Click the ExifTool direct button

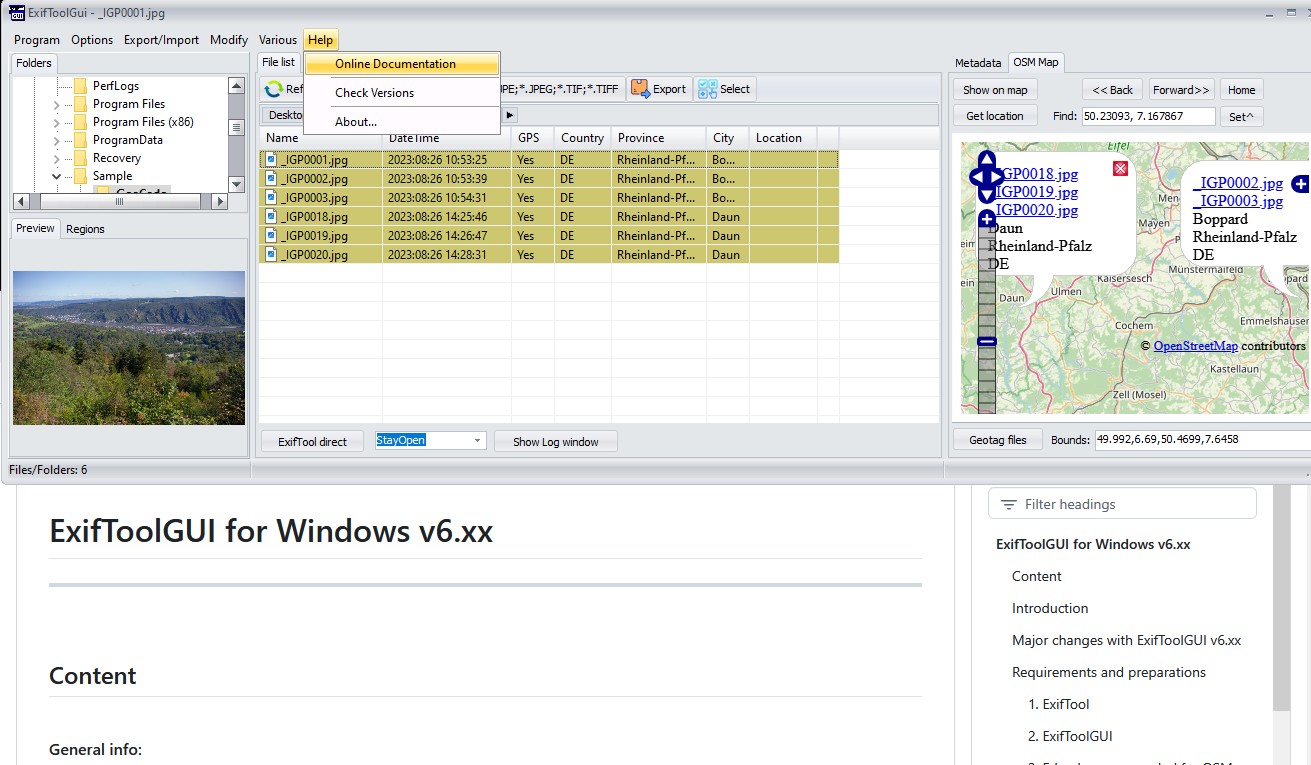[x=312, y=442]
